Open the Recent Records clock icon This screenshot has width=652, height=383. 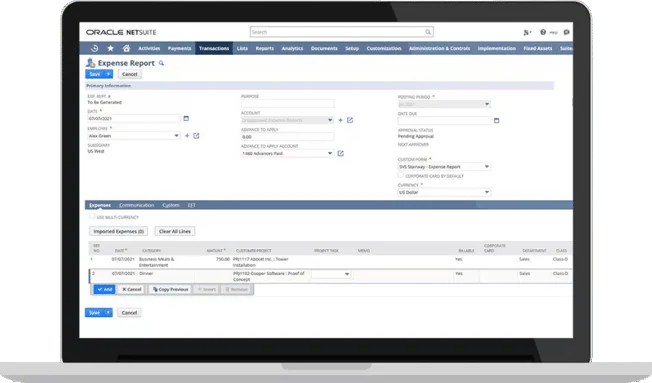pos(95,48)
